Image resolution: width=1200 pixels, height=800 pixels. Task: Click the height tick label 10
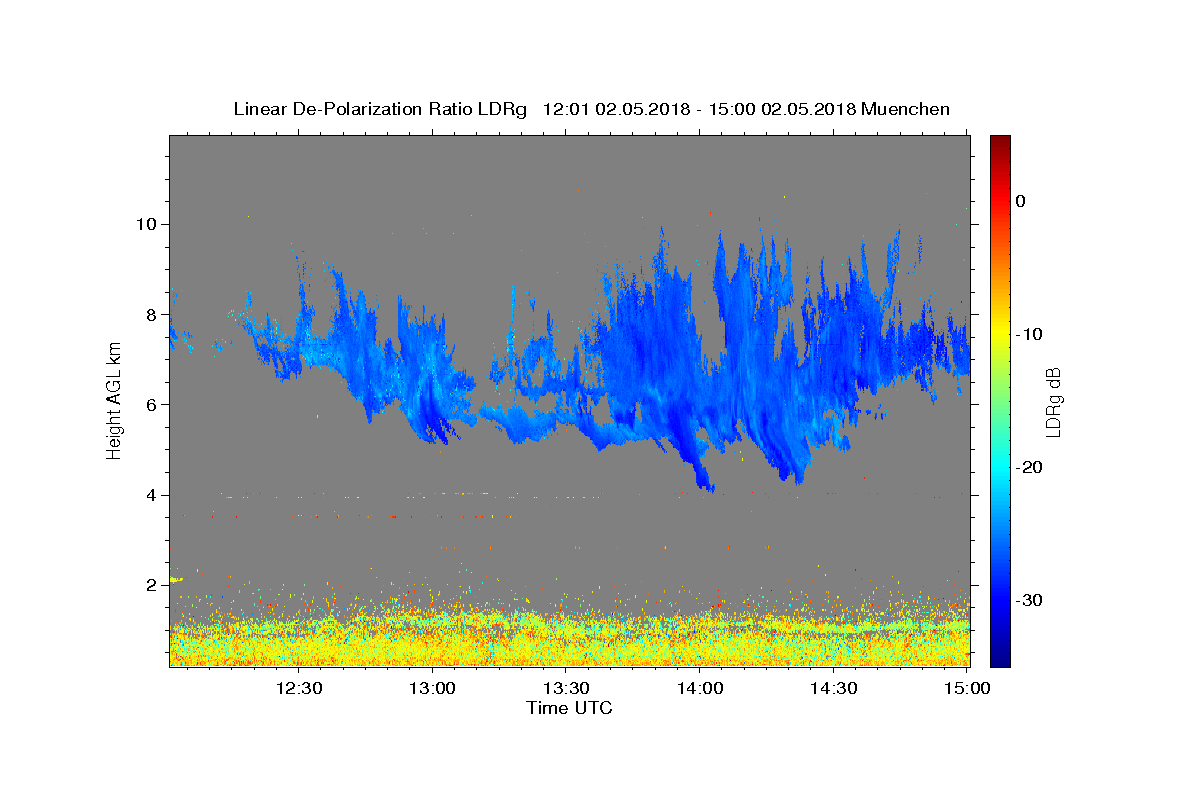tap(147, 224)
